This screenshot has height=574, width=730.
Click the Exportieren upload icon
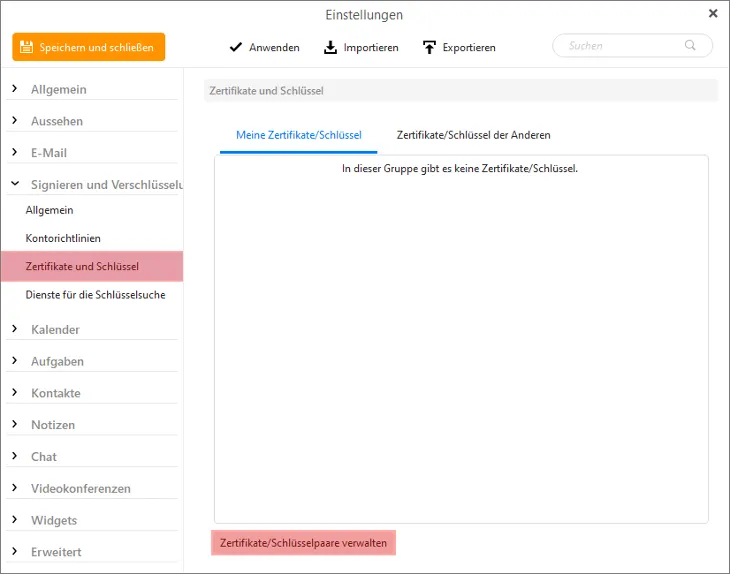tap(429, 47)
